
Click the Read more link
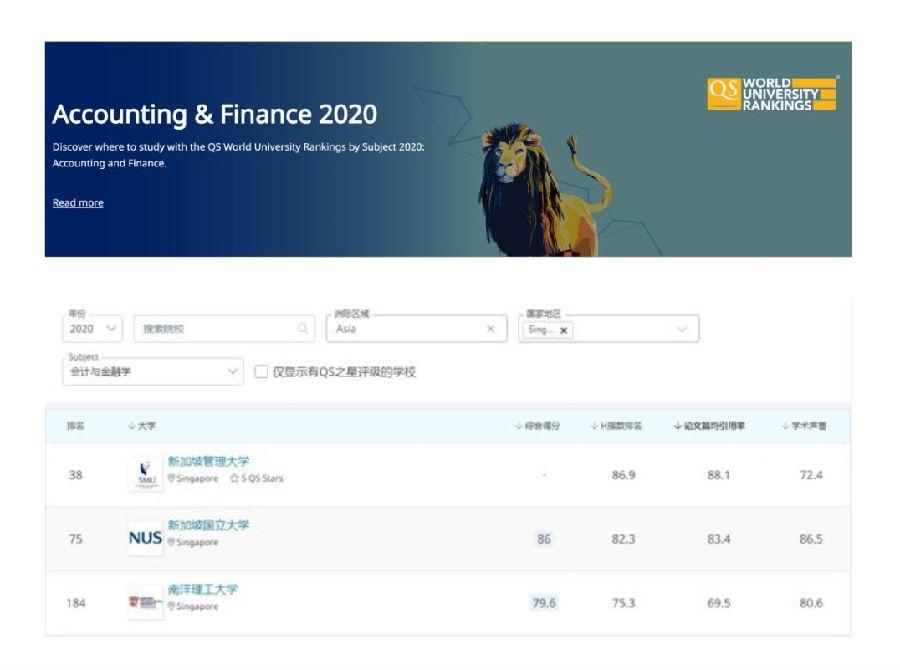coord(78,203)
